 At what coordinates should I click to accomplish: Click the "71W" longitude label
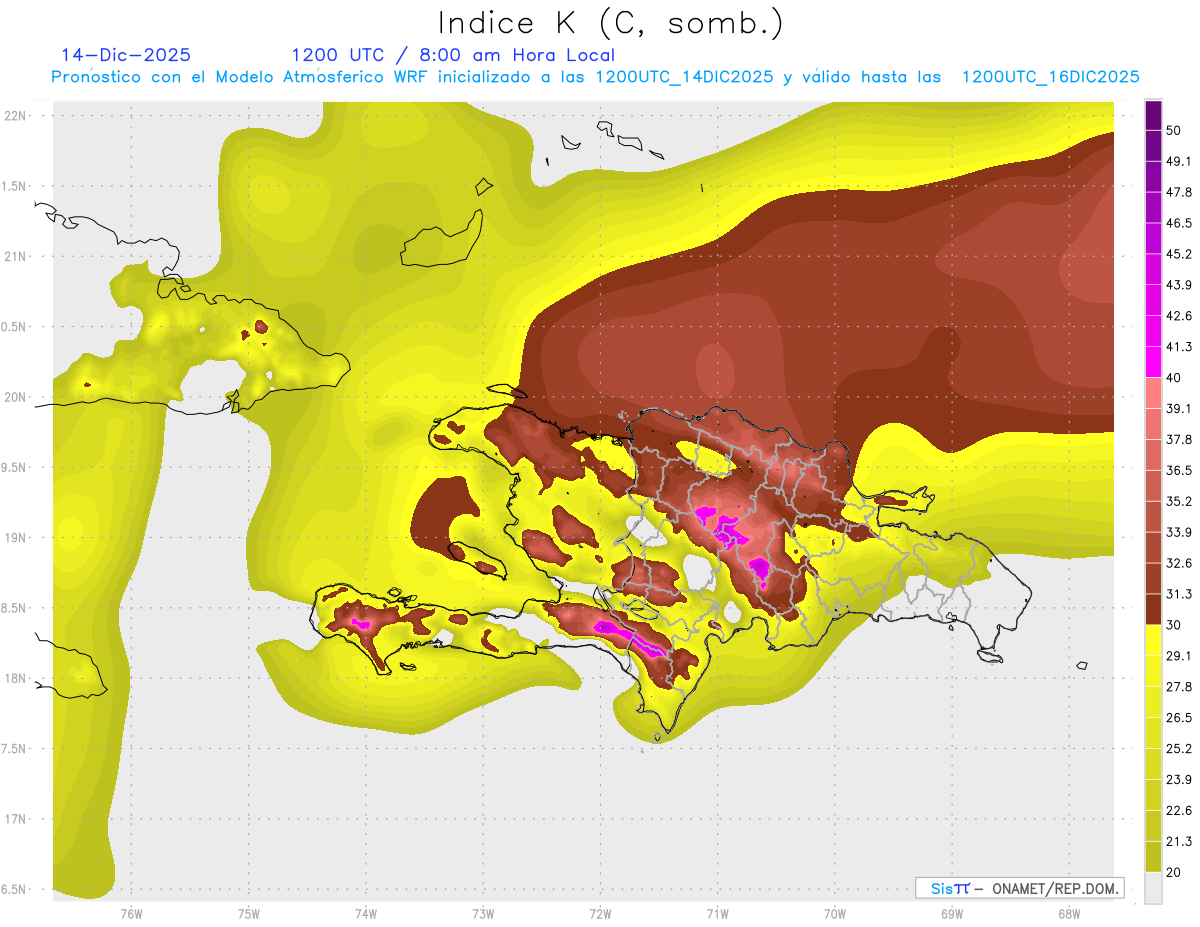pos(717,913)
